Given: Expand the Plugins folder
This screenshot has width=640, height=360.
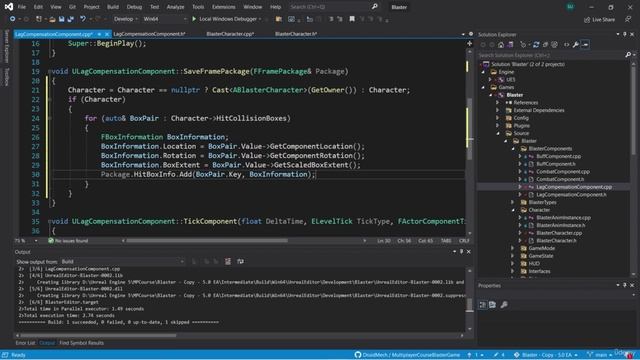Looking at the screenshot, I should tap(498, 126).
